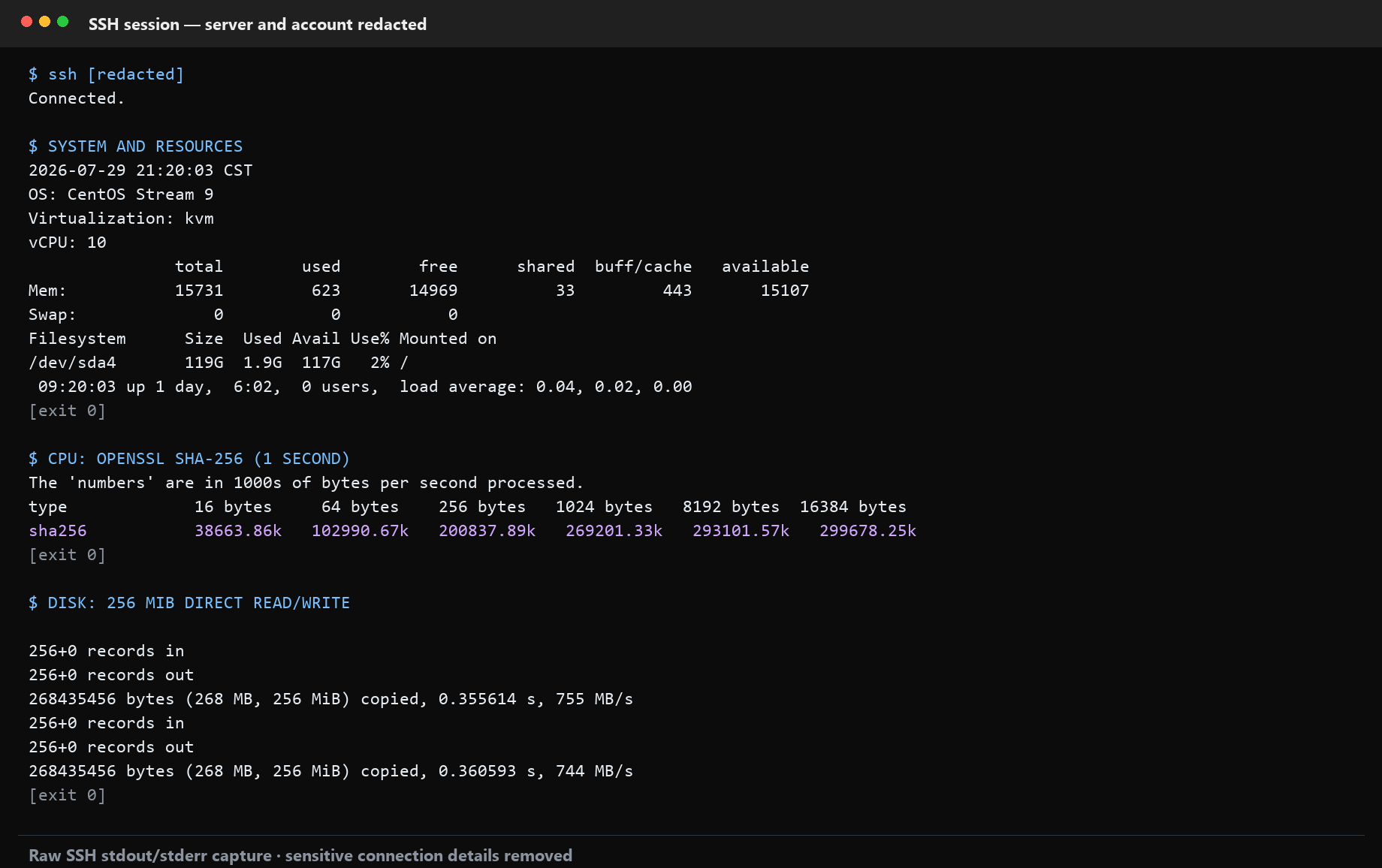1382x868 pixels.
Task: Click the Mem free value 14969
Action: 433,291
